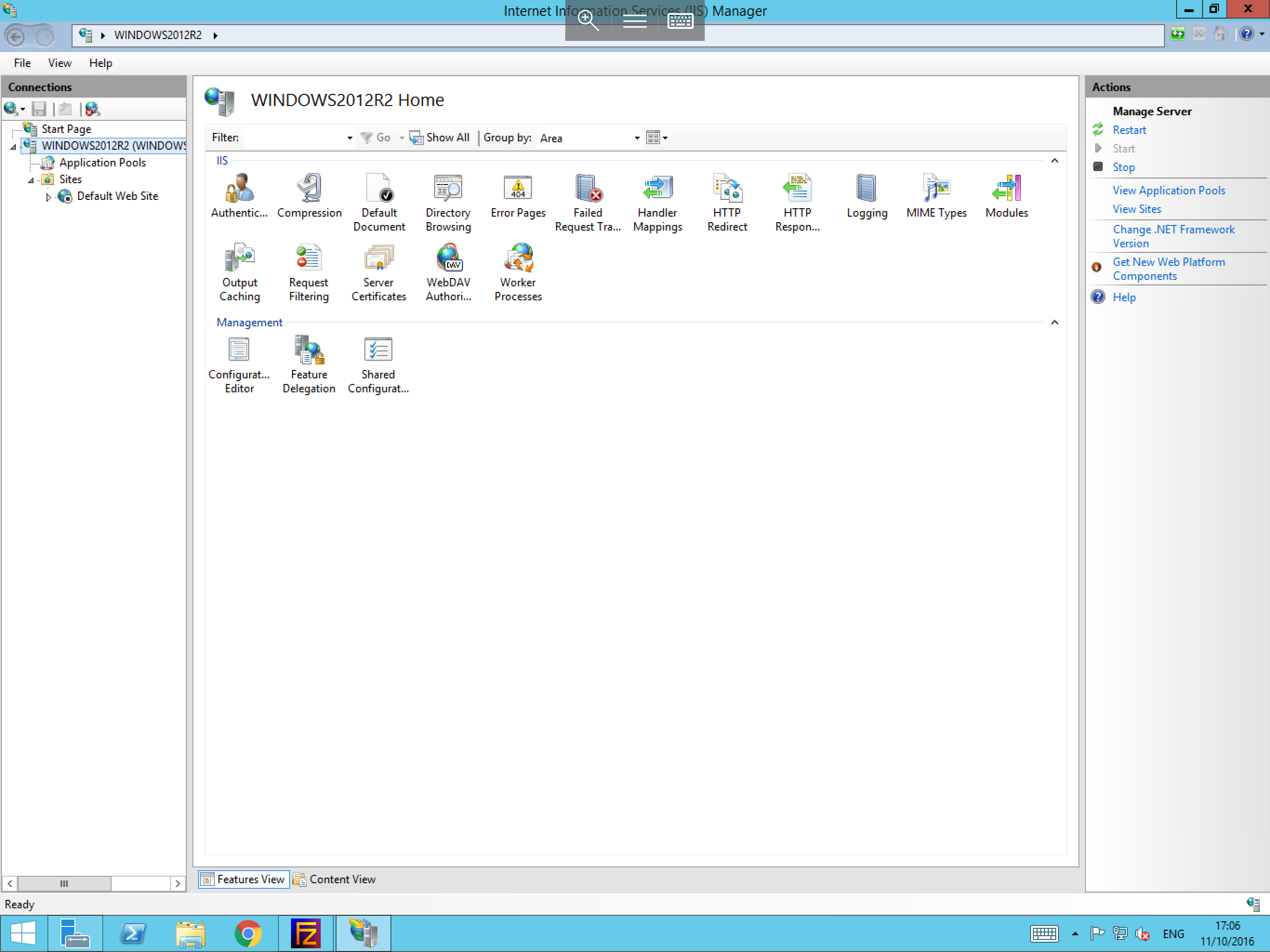Click the Up folder icon in Connections toolbar
This screenshot has height=952, width=1270.
coord(66,108)
